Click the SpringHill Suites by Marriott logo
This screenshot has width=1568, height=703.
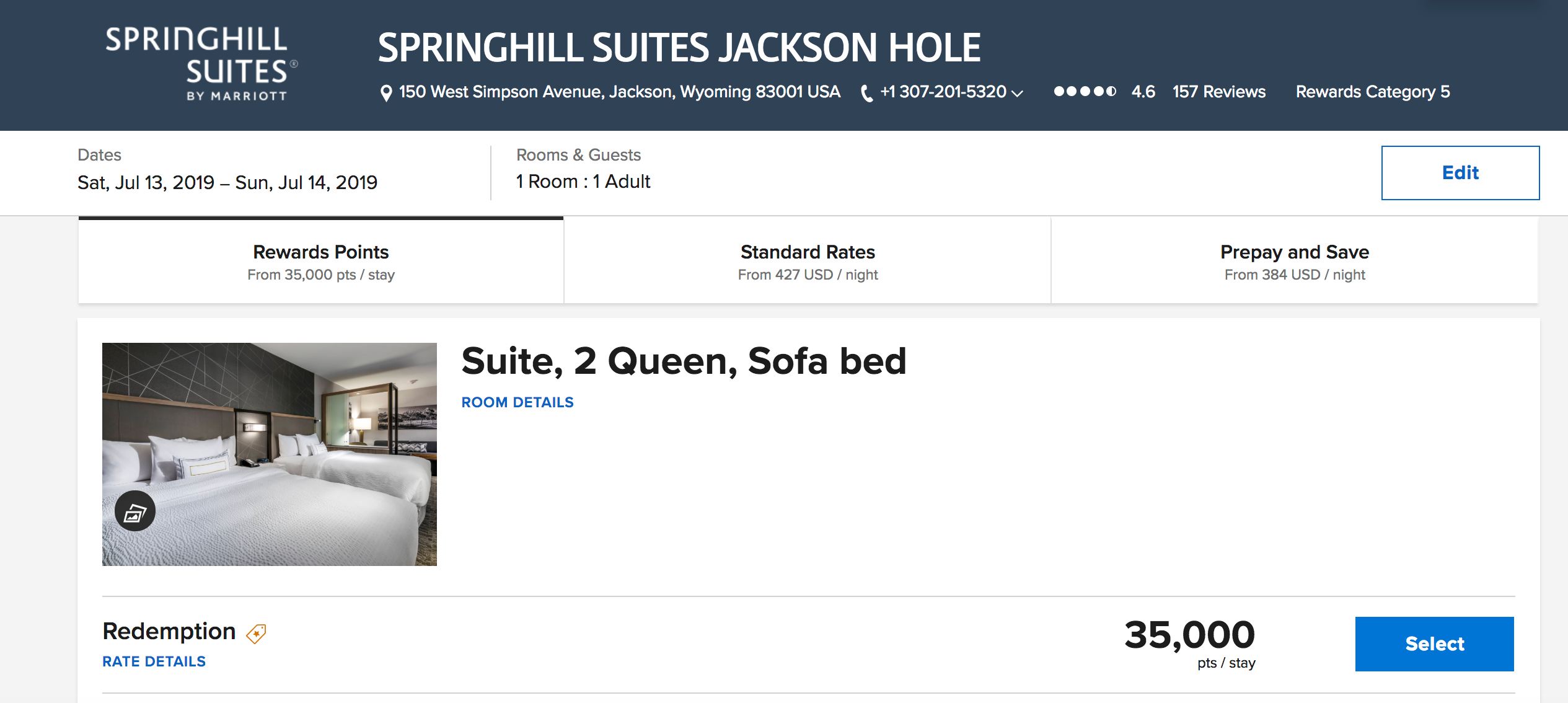pyautogui.click(x=201, y=63)
